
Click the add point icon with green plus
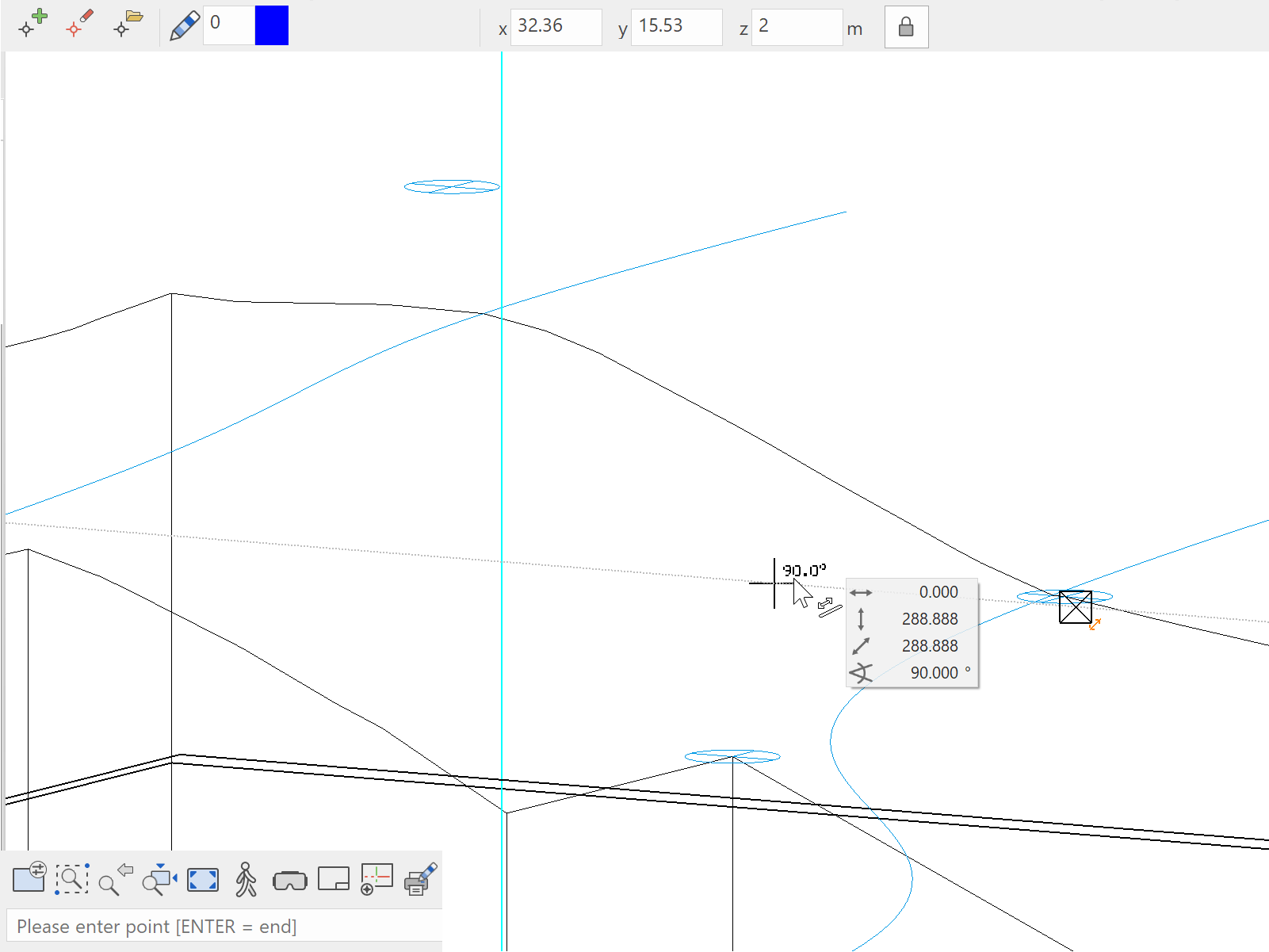pos(32,24)
